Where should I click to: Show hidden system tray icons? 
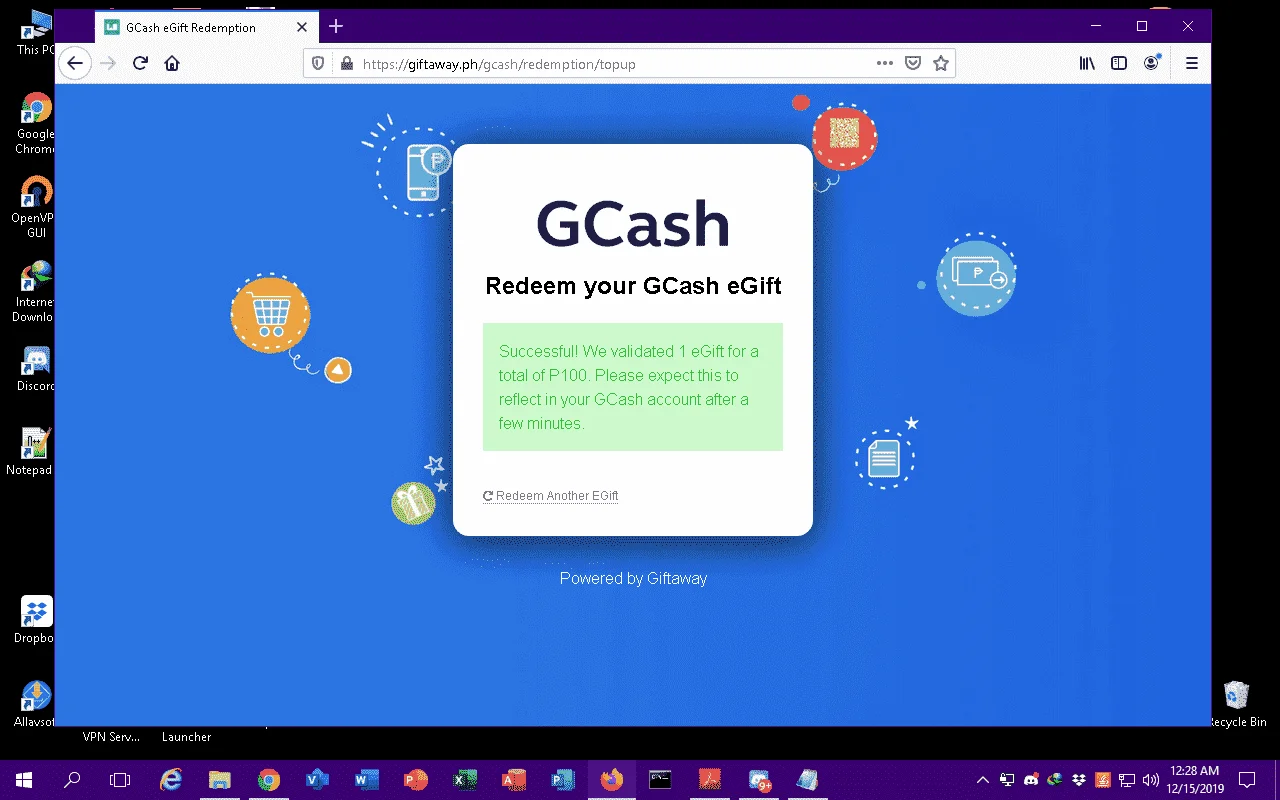tap(983, 780)
